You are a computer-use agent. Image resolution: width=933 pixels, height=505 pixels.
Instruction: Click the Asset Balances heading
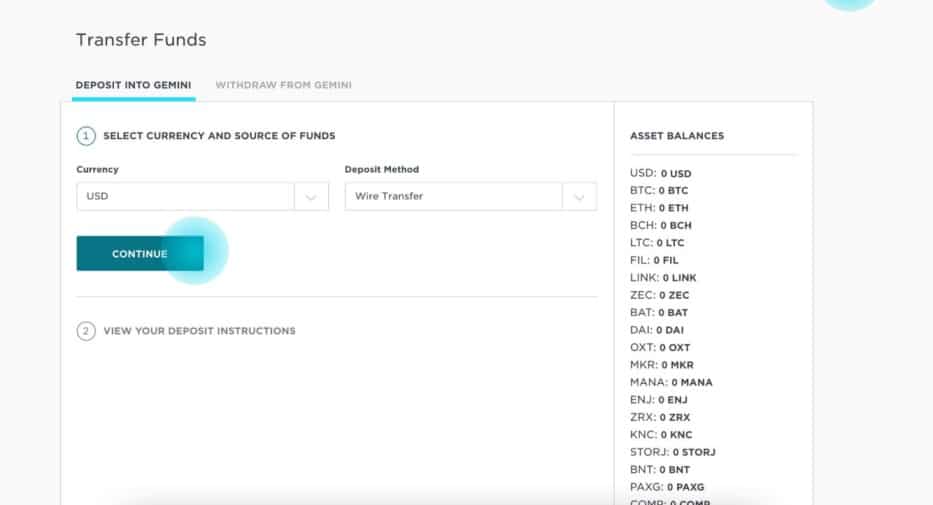[x=677, y=136]
